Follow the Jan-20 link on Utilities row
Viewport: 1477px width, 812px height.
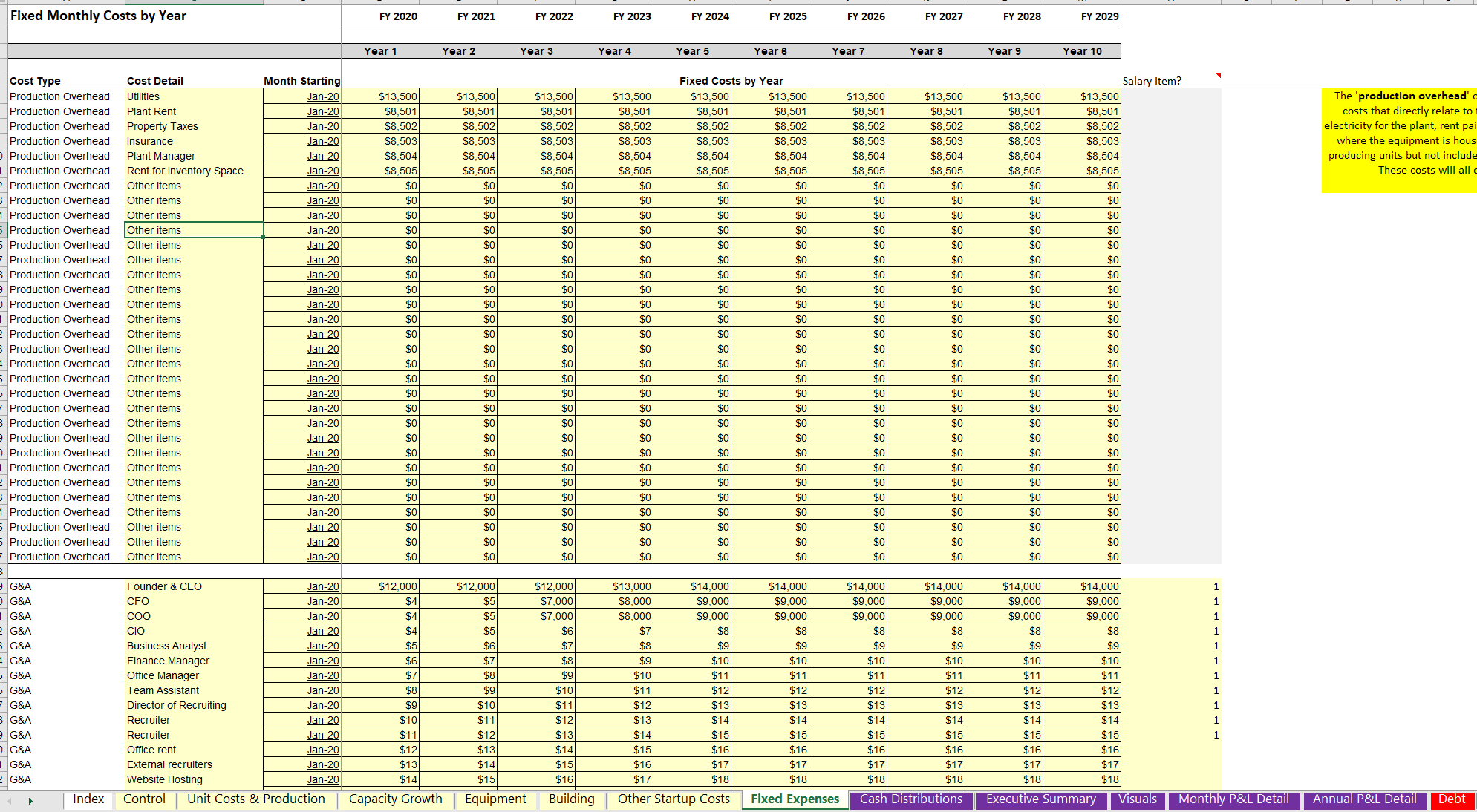pos(322,96)
